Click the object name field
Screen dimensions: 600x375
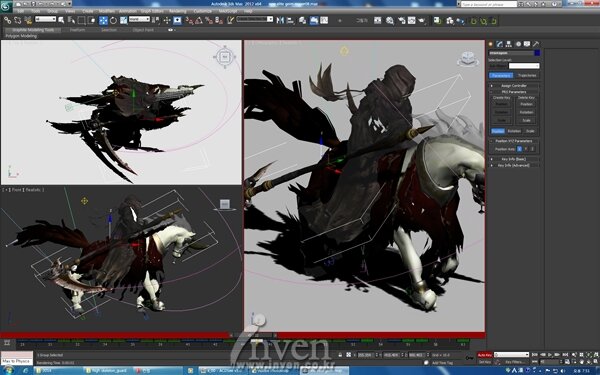(x=511, y=53)
